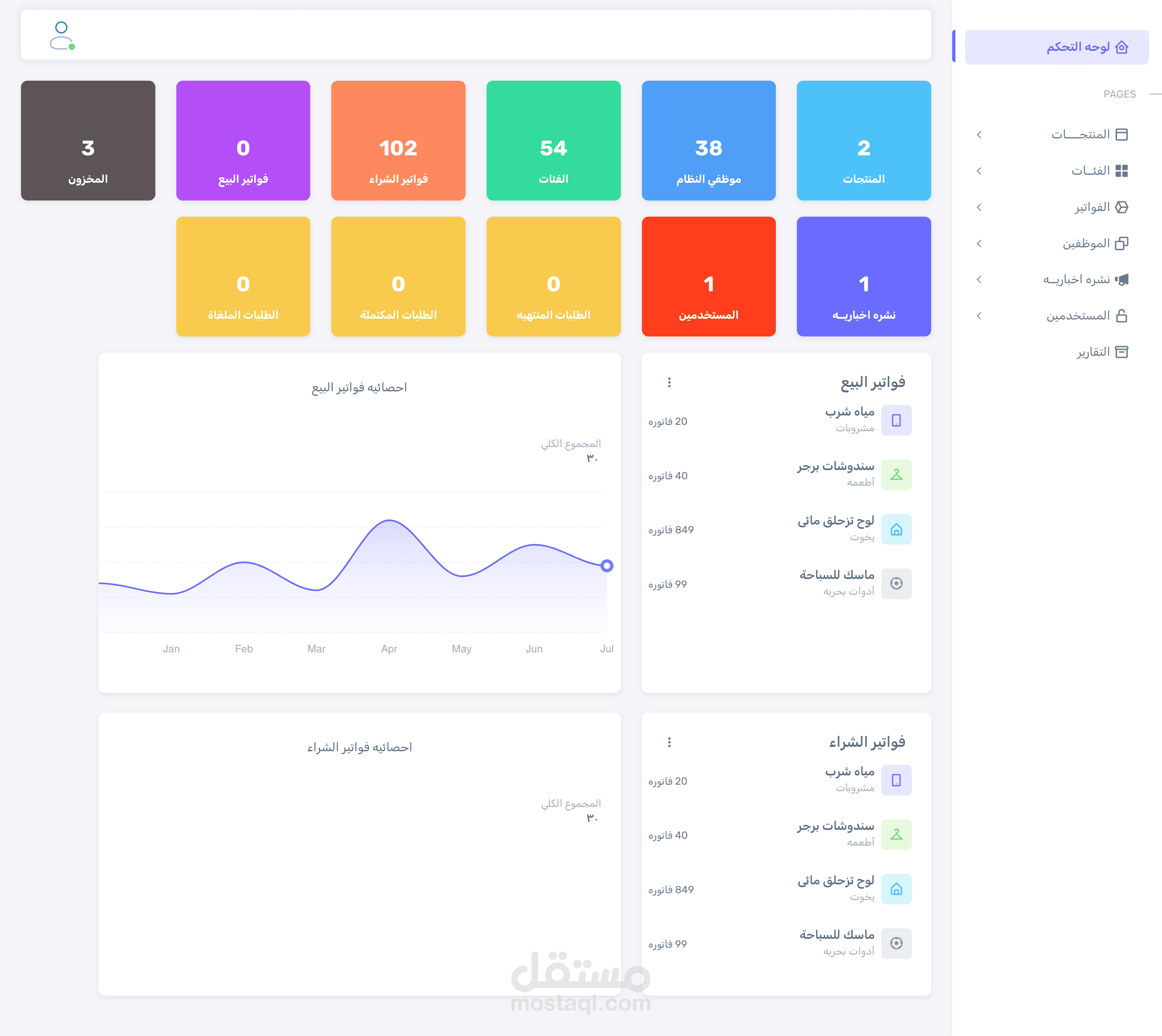The height and width of the screenshot is (1036, 1162).
Task: Click the archive icon beside التقارير
Action: pos(1121,352)
